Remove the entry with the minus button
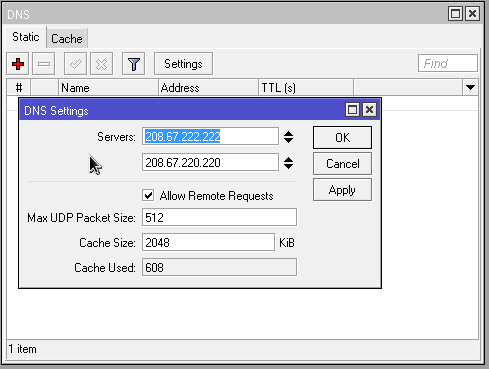The image size is (489, 369). click(x=44, y=64)
